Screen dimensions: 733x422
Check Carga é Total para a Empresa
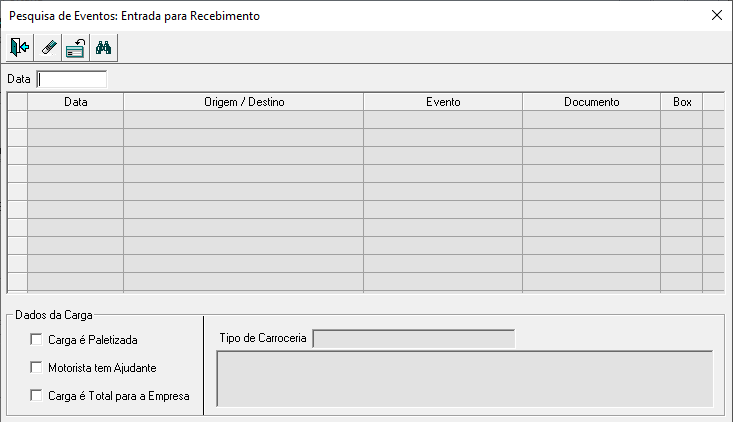tap(37, 396)
